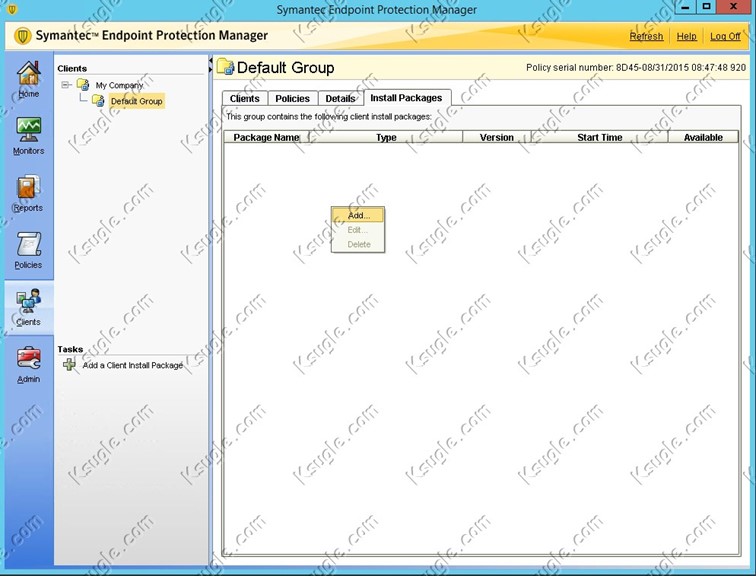756x576 pixels.
Task: Choose Delete in the context menu
Action: [358, 244]
